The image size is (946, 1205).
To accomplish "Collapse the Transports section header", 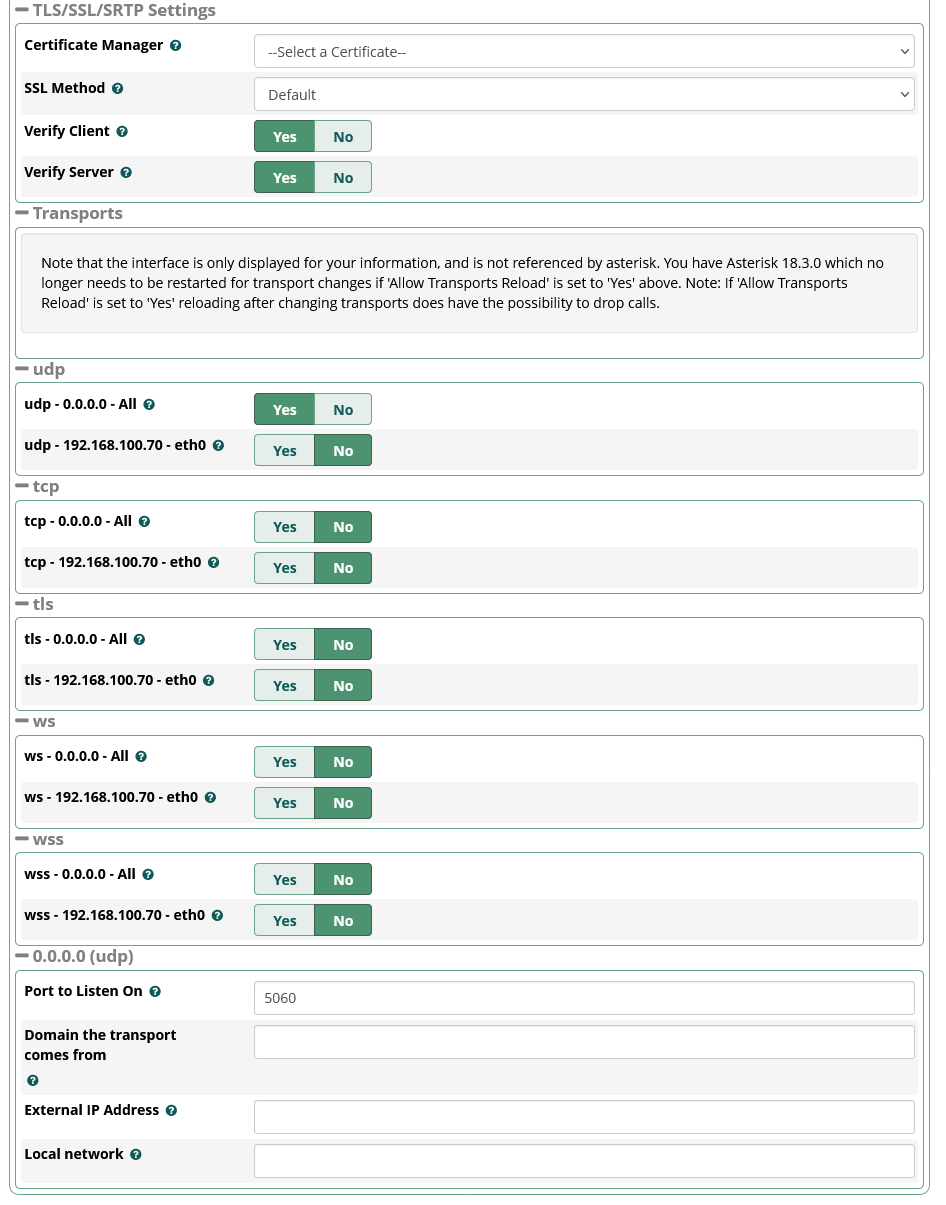I will 22,213.
